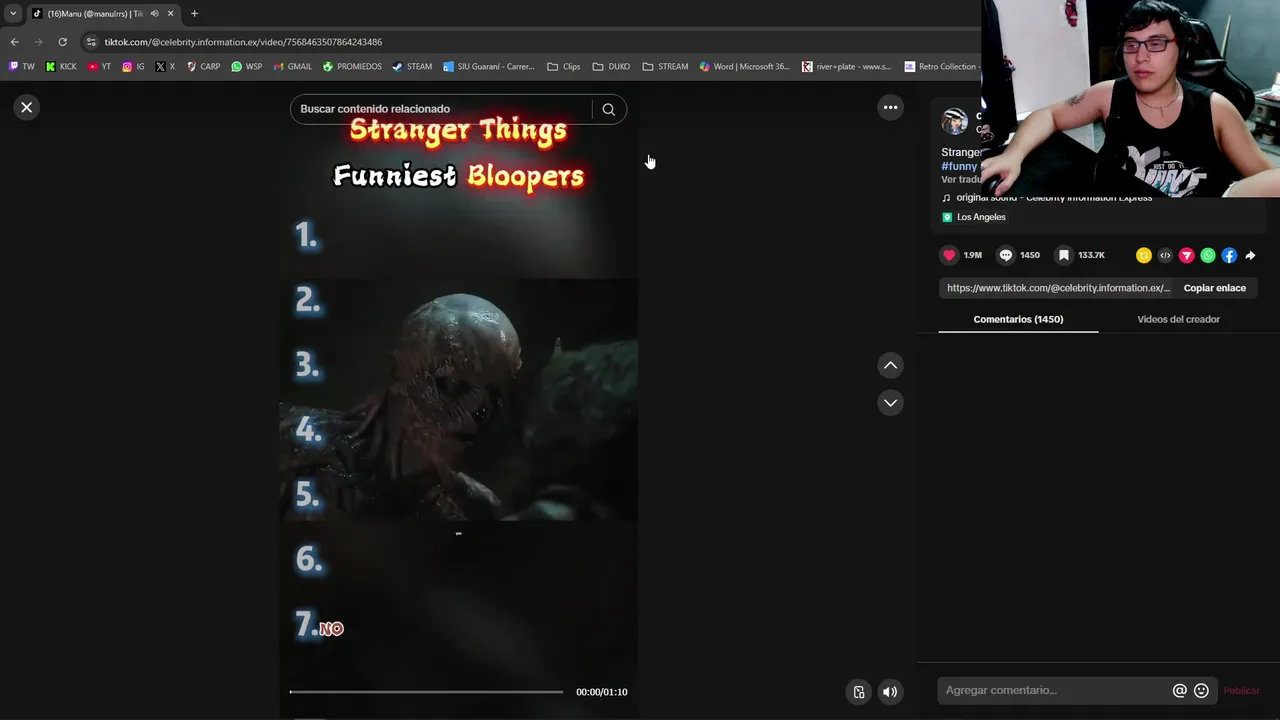Open comments via the speech bubble icon
The width and height of the screenshot is (1280, 720).
coord(1006,255)
